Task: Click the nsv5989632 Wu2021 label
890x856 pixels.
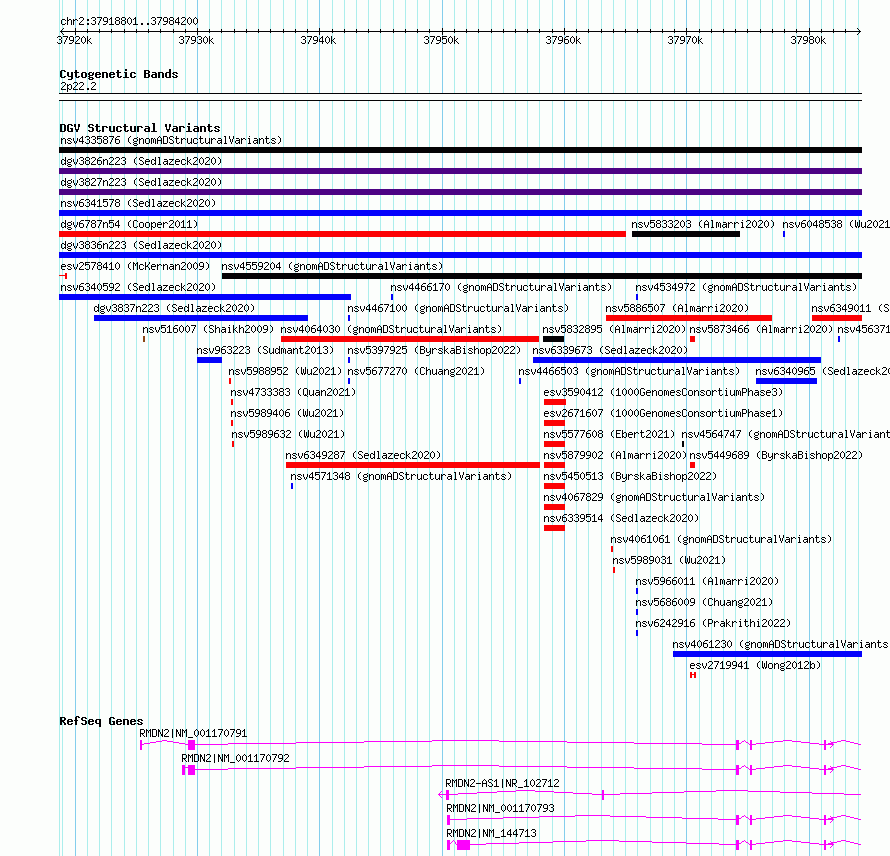Action: (288, 434)
